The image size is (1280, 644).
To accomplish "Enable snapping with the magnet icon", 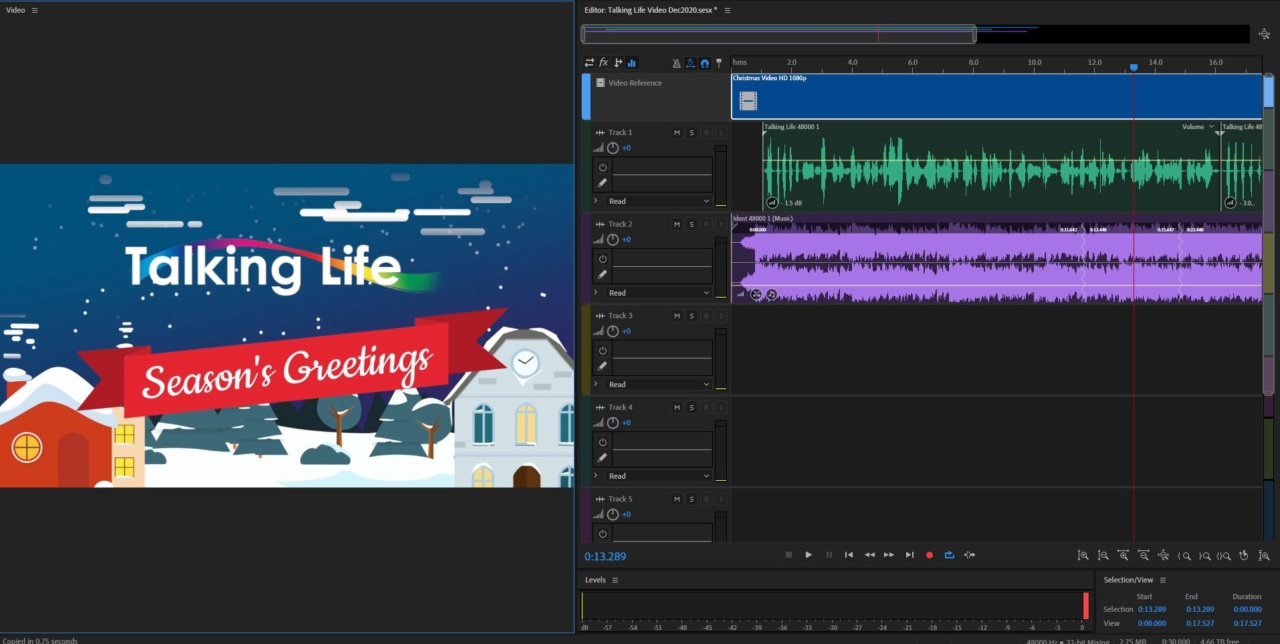I will click(x=704, y=62).
